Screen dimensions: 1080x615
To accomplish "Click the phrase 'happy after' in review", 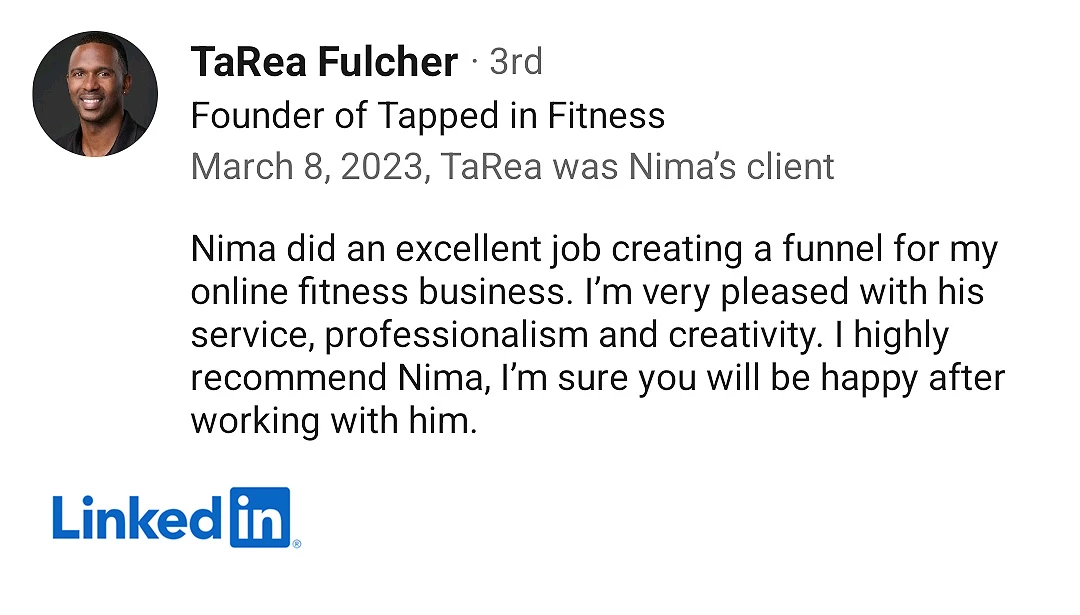I will [913, 379].
